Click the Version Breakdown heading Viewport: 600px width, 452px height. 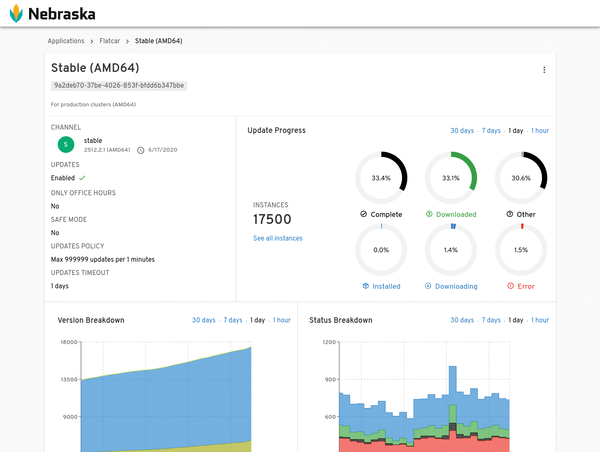(91, 320)
